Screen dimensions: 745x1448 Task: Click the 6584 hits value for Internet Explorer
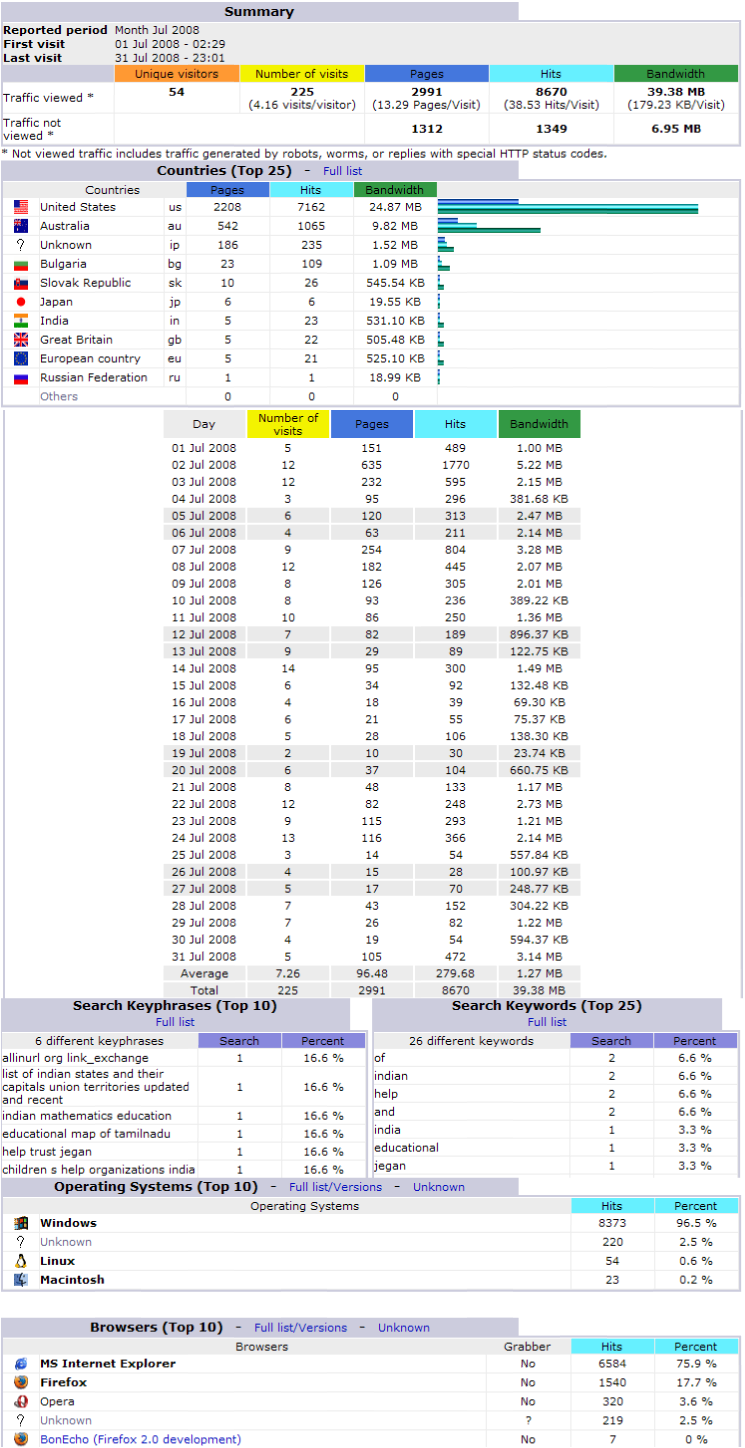pos(612,1364)
